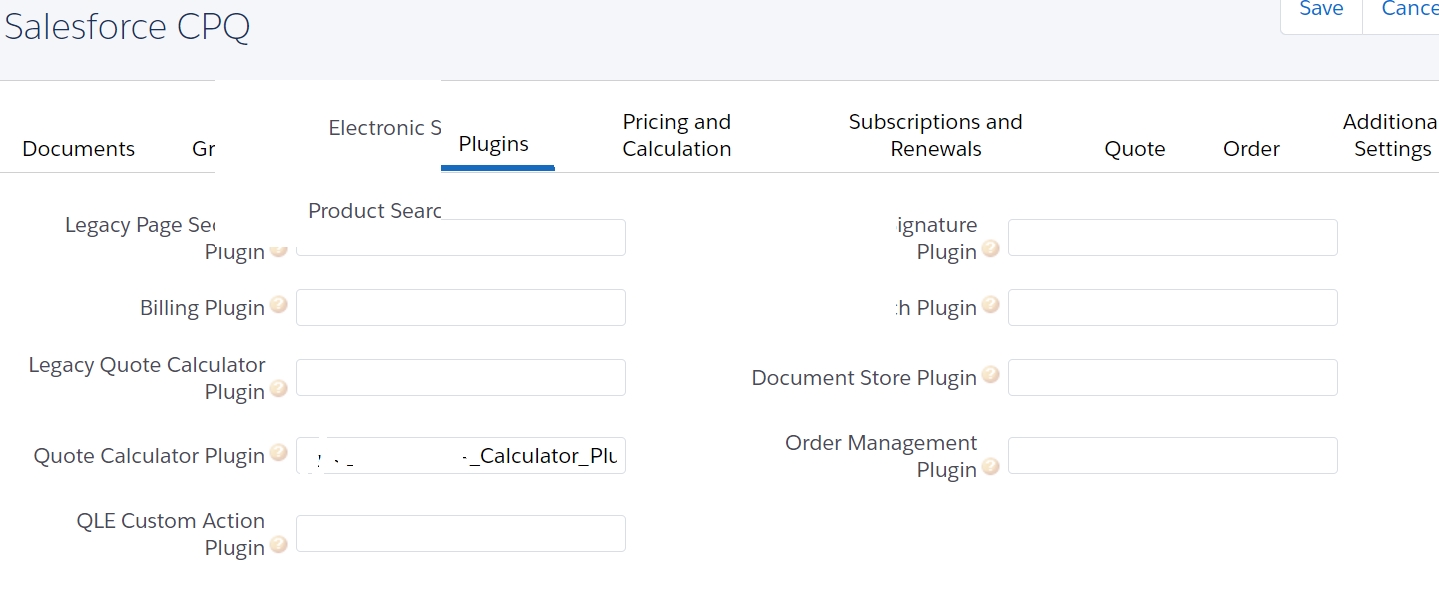
Task: Click Order Management Plugin help icon
Action: coord(990,468)
